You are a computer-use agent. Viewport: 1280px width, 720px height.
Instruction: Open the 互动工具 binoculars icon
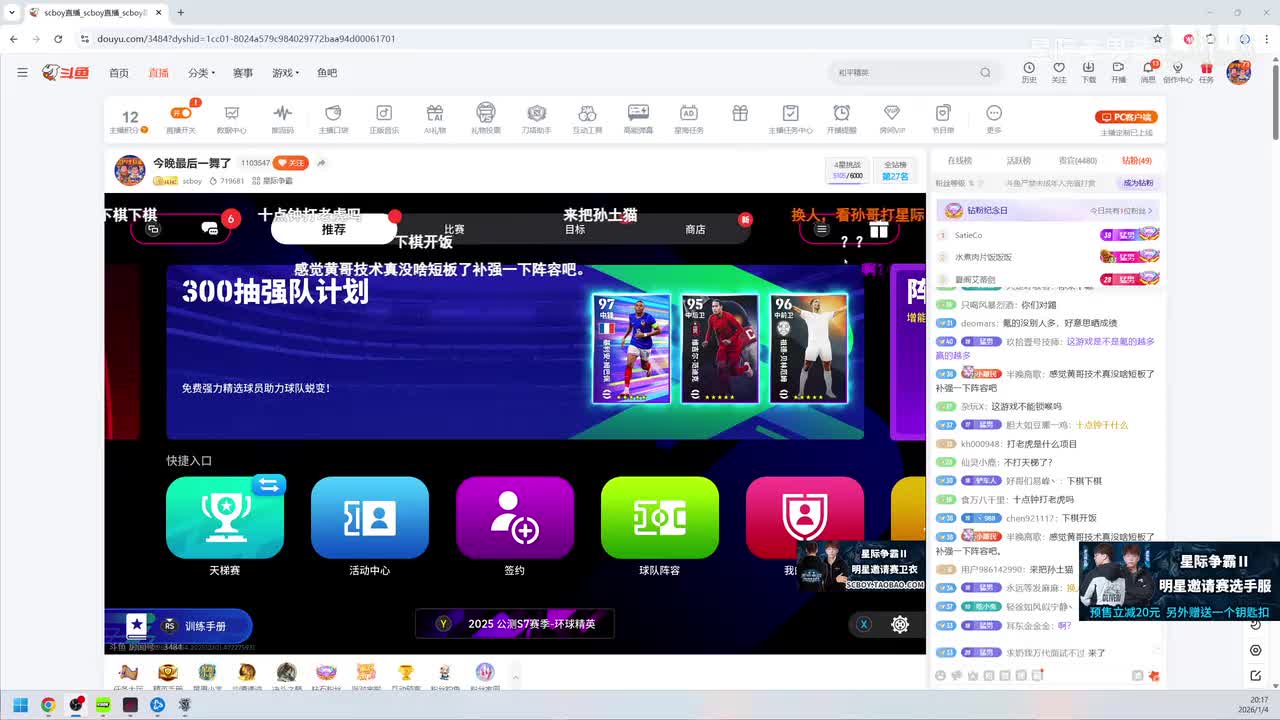pyautogui.click(x=588, y=118)
